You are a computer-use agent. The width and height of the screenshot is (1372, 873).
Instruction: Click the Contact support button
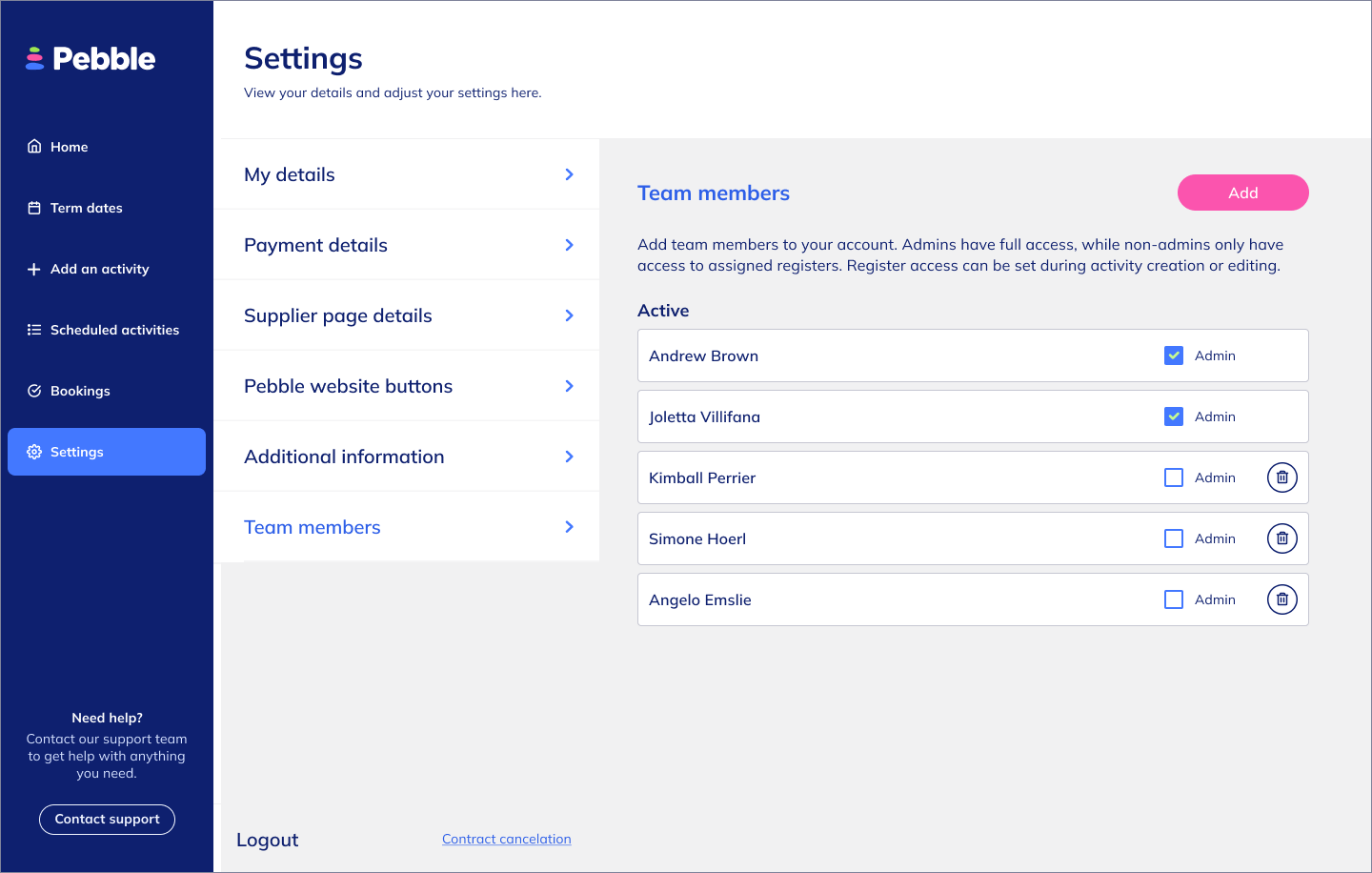[x=107, y=820]
